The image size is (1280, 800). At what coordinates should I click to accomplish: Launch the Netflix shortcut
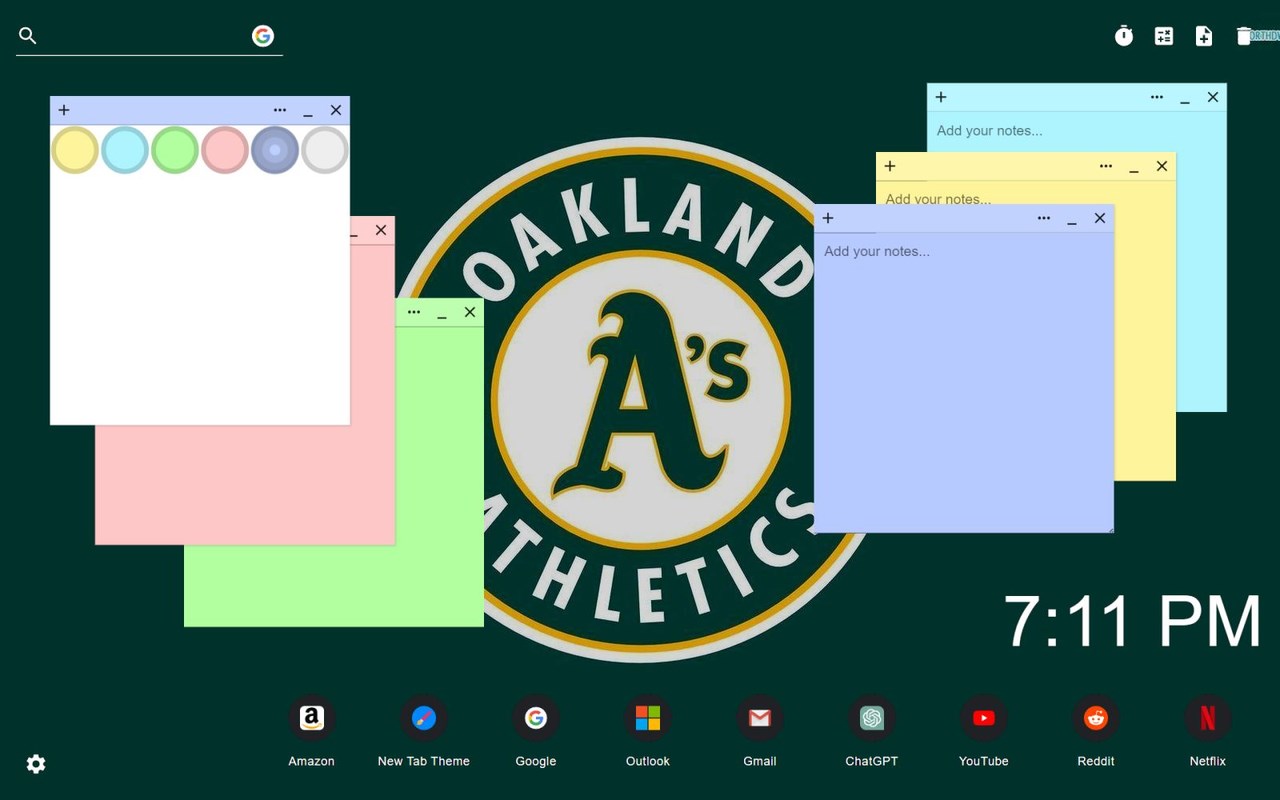coord(1208,718)
